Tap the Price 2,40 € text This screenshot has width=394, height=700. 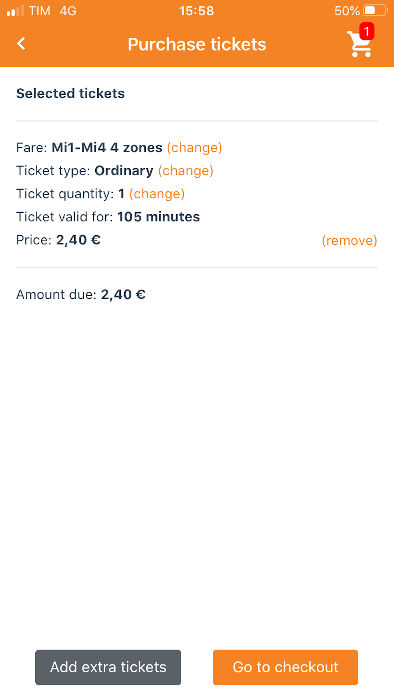[x=58, y=240]
